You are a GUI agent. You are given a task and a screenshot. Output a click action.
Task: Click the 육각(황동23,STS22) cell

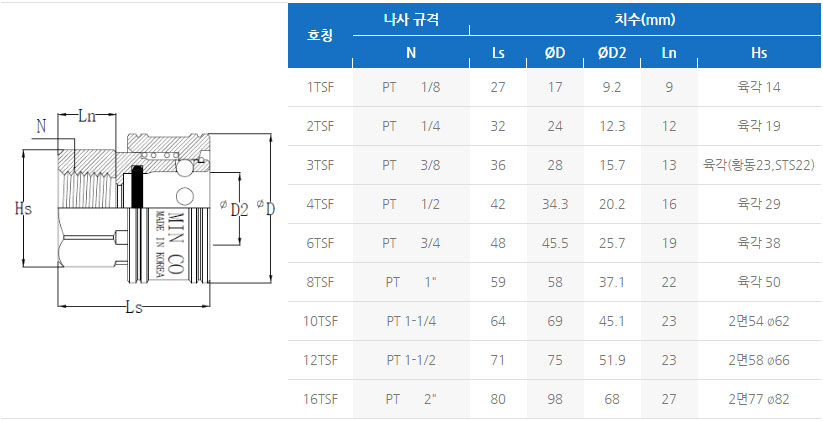click(x=758, y=165)
